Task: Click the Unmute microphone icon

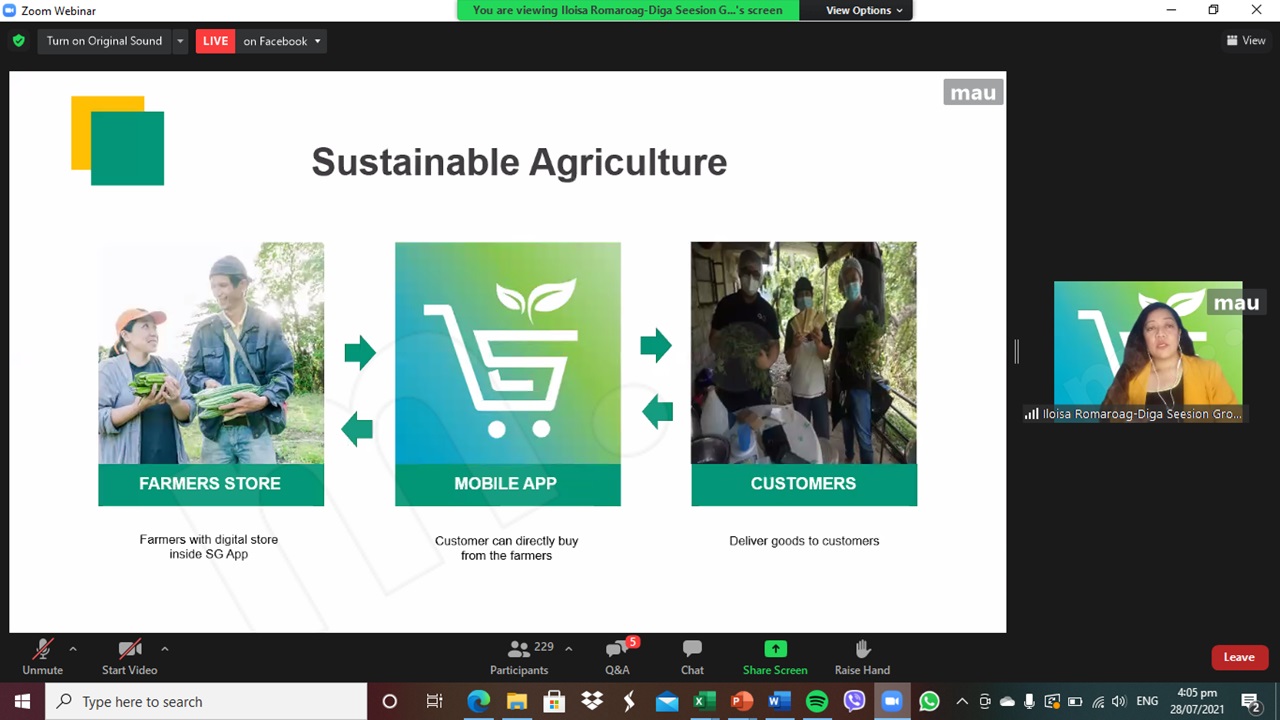Action: (42, 650)
